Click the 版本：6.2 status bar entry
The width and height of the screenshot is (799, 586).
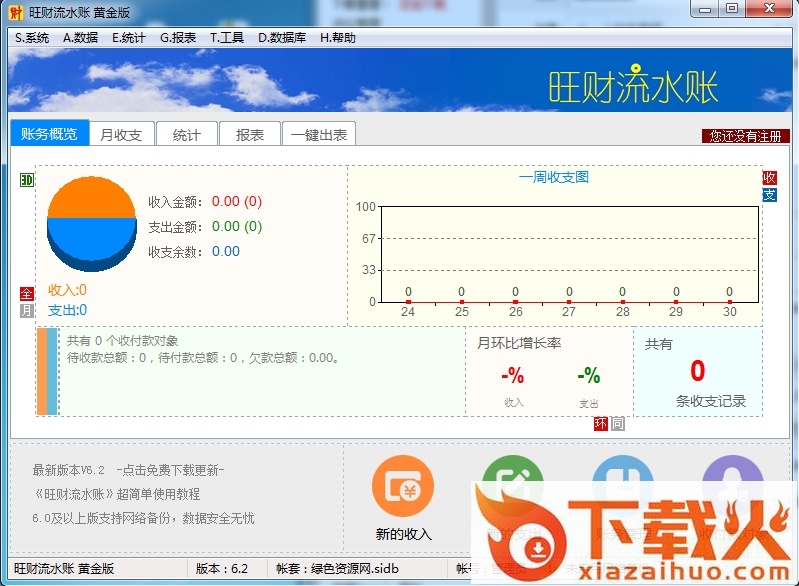tap(222, 569)
